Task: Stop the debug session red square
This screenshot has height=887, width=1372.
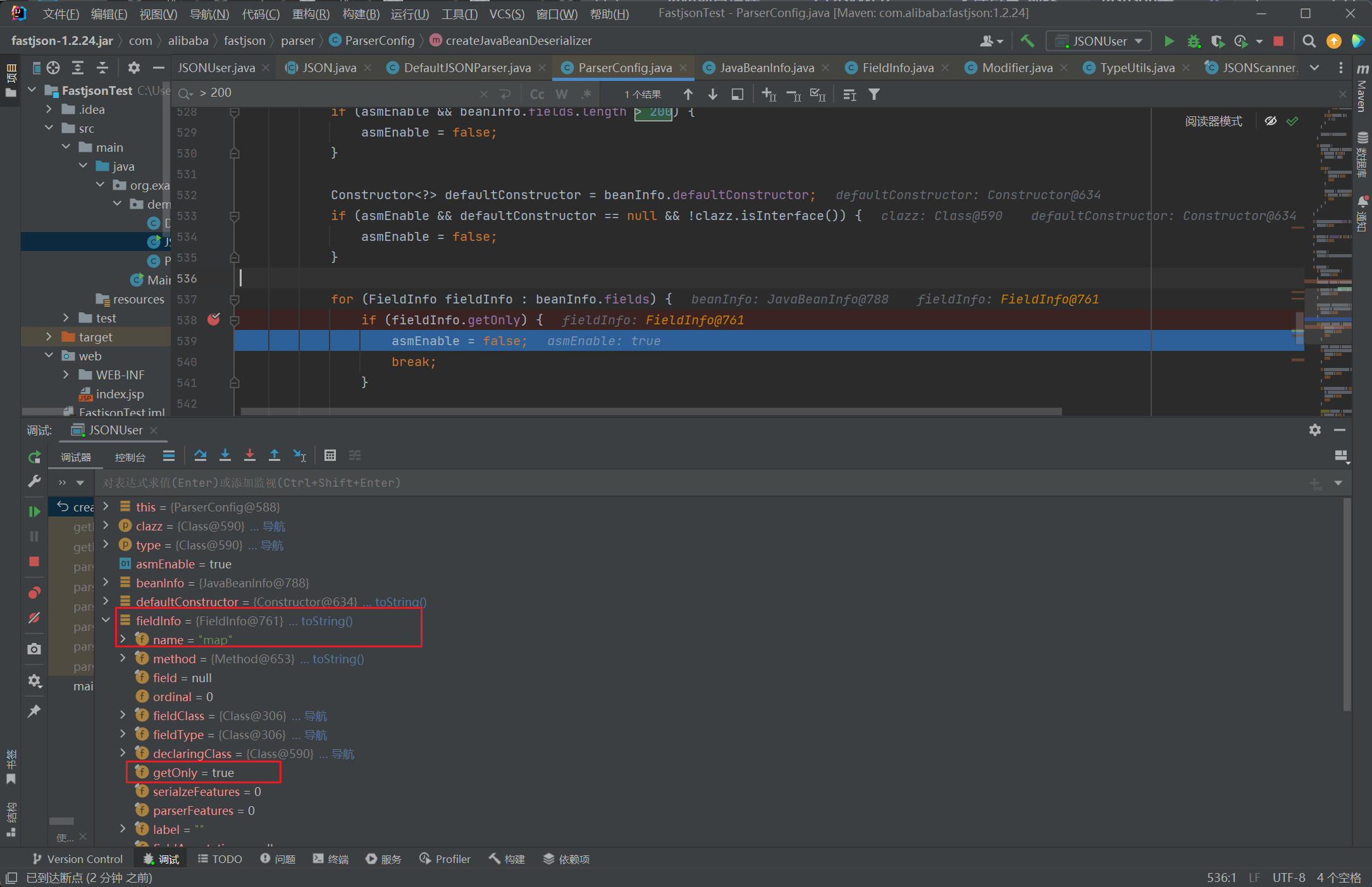Action: [x=34, y=561]
